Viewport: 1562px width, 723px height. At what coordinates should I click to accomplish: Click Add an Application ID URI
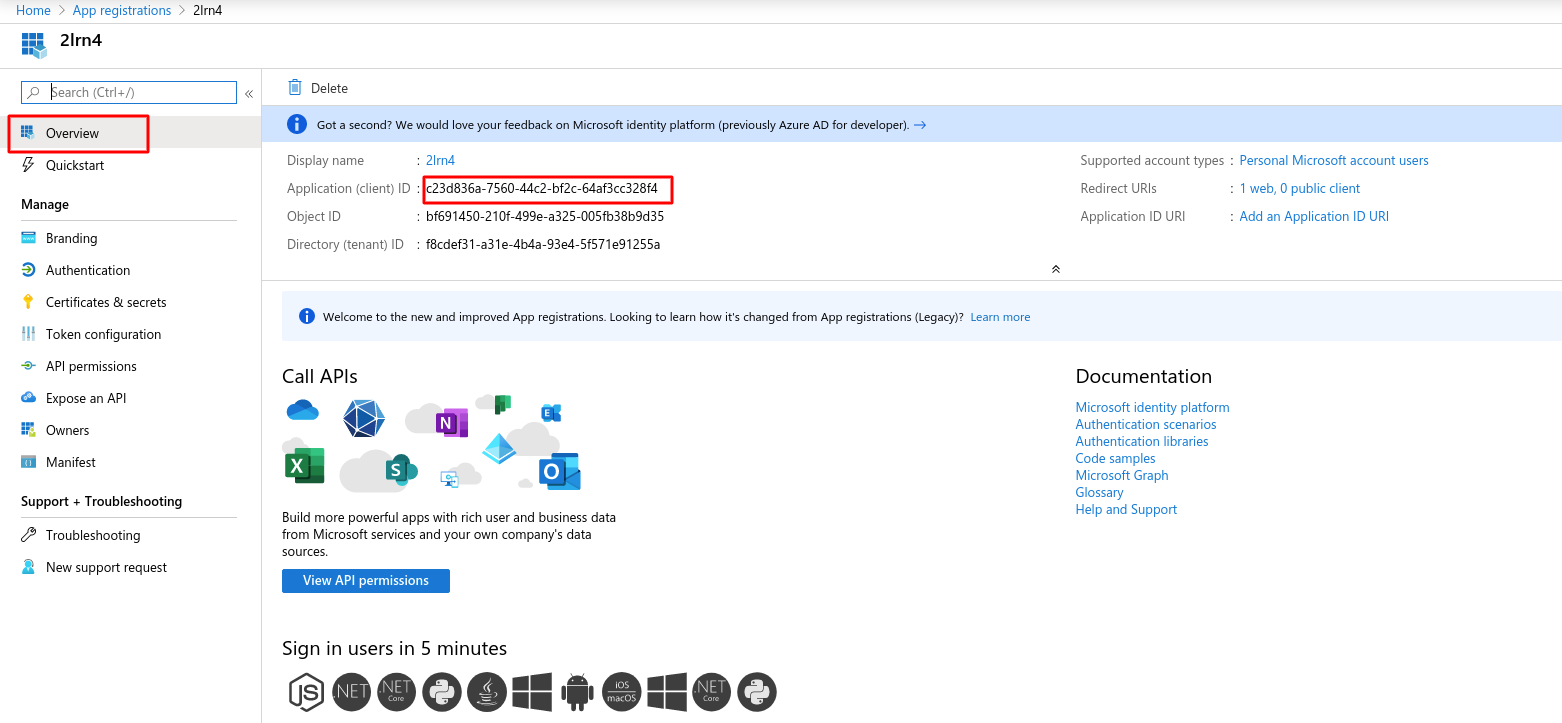tap(1314, 216)
